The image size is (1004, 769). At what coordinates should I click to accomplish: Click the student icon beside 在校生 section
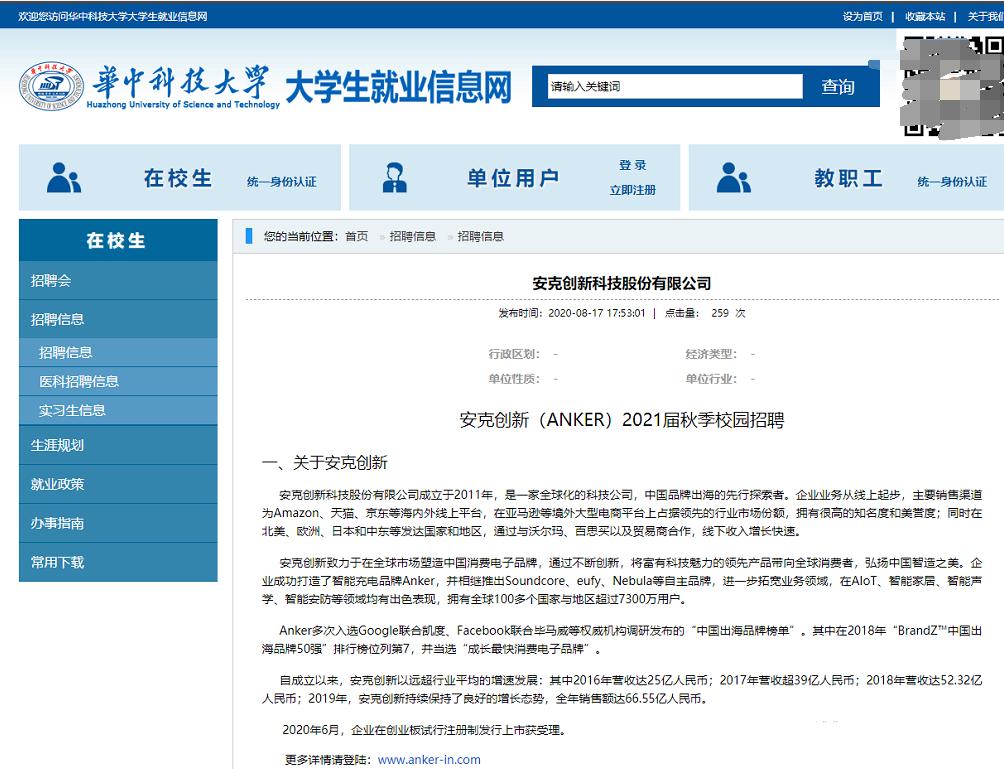(x=66, y=177)
